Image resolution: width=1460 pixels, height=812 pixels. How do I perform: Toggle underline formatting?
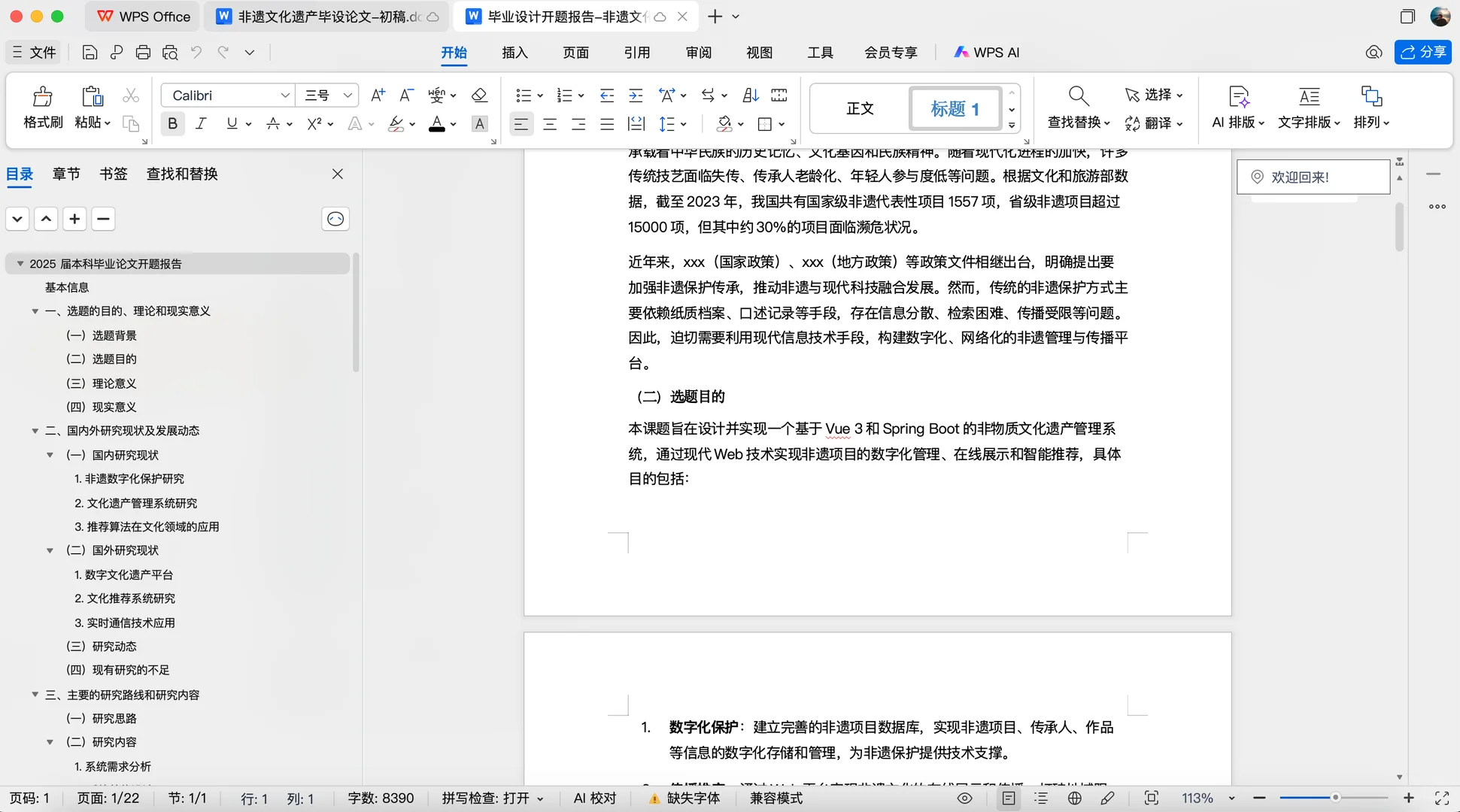coord(232,123)
